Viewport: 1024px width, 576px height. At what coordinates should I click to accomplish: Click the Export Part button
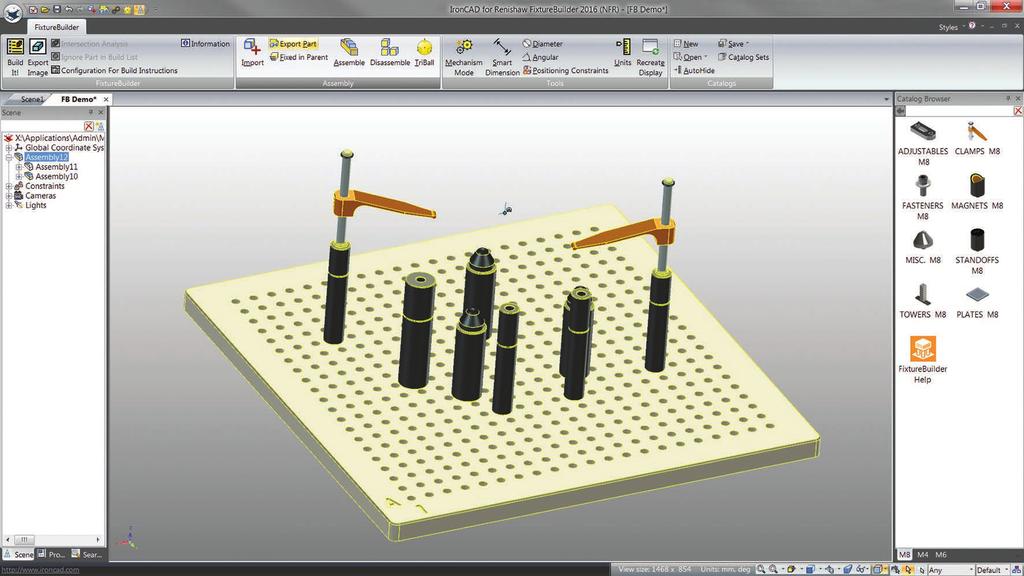tap(293, 44)
